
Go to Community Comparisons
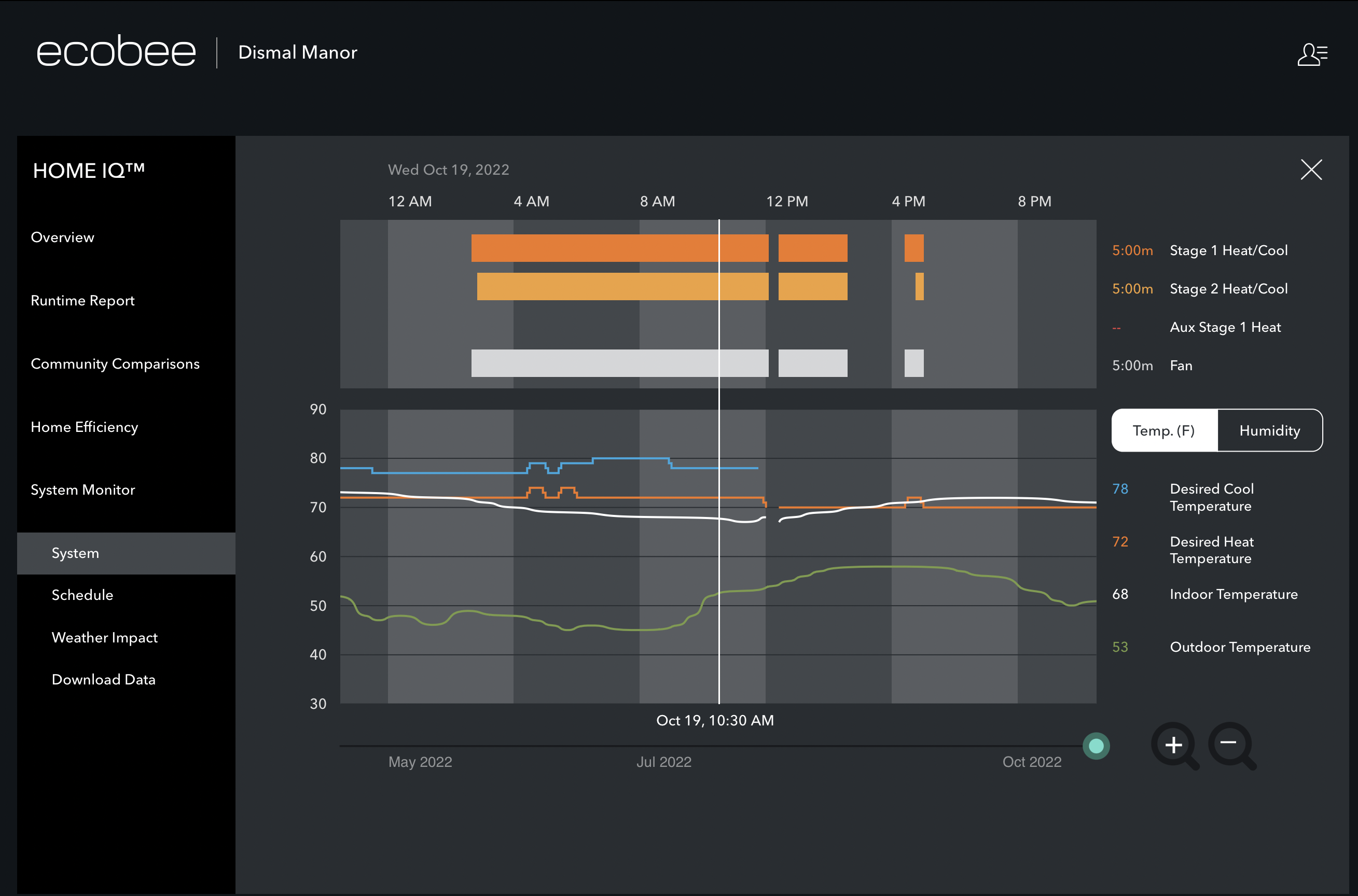tap(115, 364)
